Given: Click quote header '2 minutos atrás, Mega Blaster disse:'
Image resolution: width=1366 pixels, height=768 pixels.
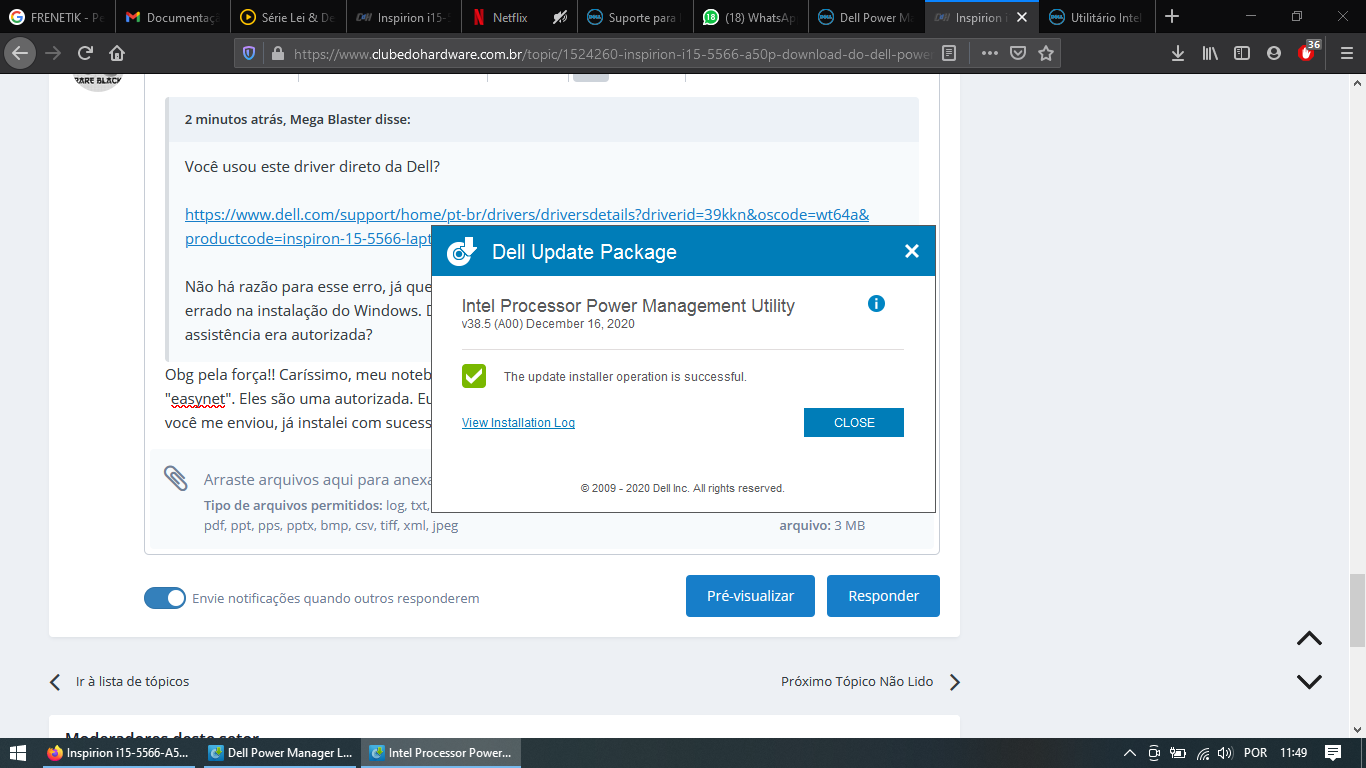Looking at the screenshot, I should point(298,119).
